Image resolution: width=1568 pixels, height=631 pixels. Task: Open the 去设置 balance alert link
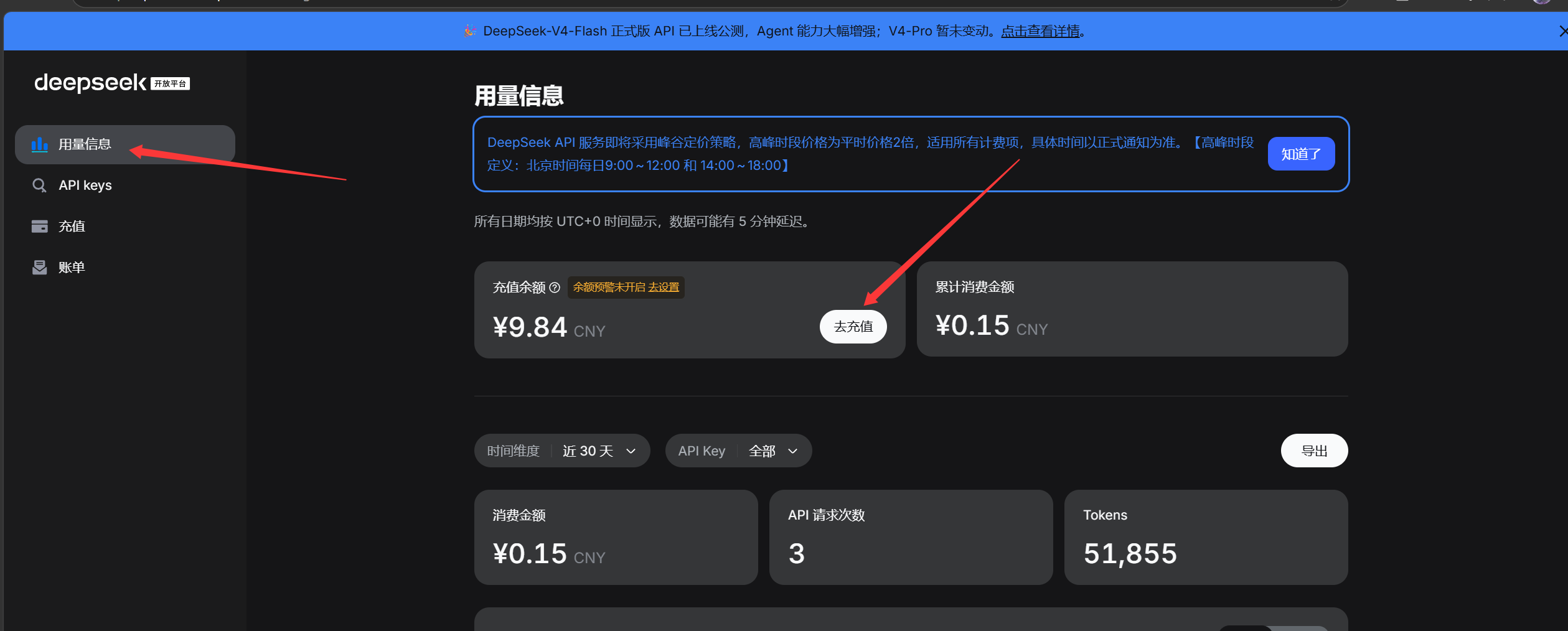(664, 287)
